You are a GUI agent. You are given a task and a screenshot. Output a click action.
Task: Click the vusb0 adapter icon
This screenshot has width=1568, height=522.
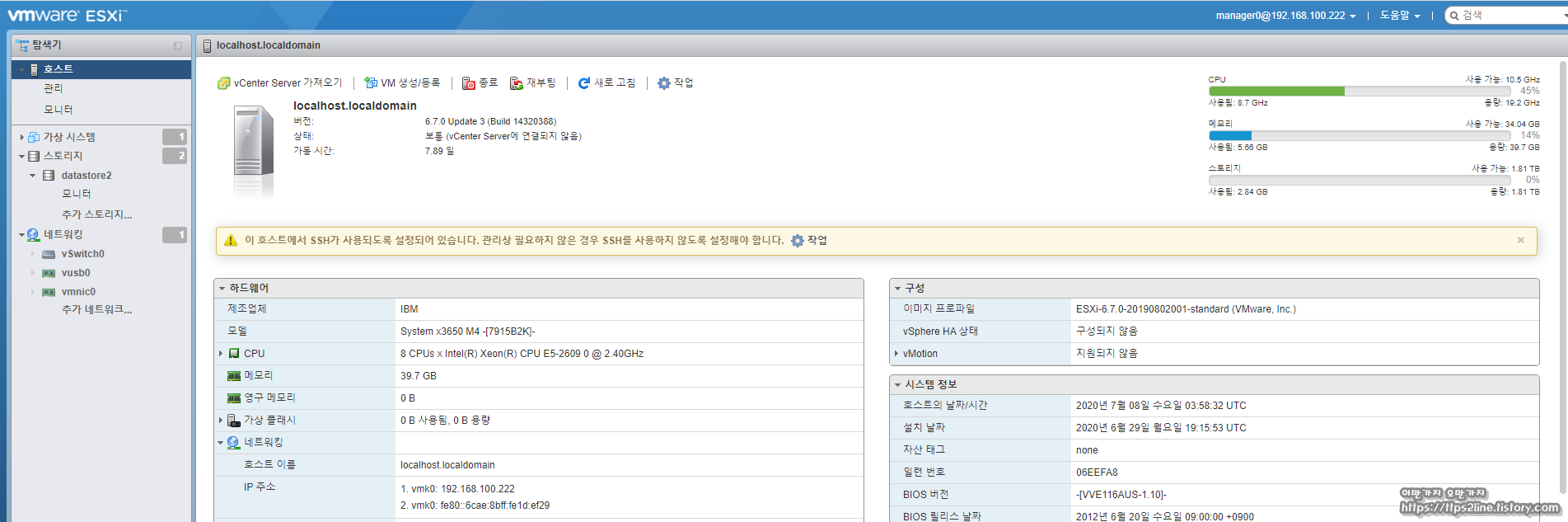(49, 273)
